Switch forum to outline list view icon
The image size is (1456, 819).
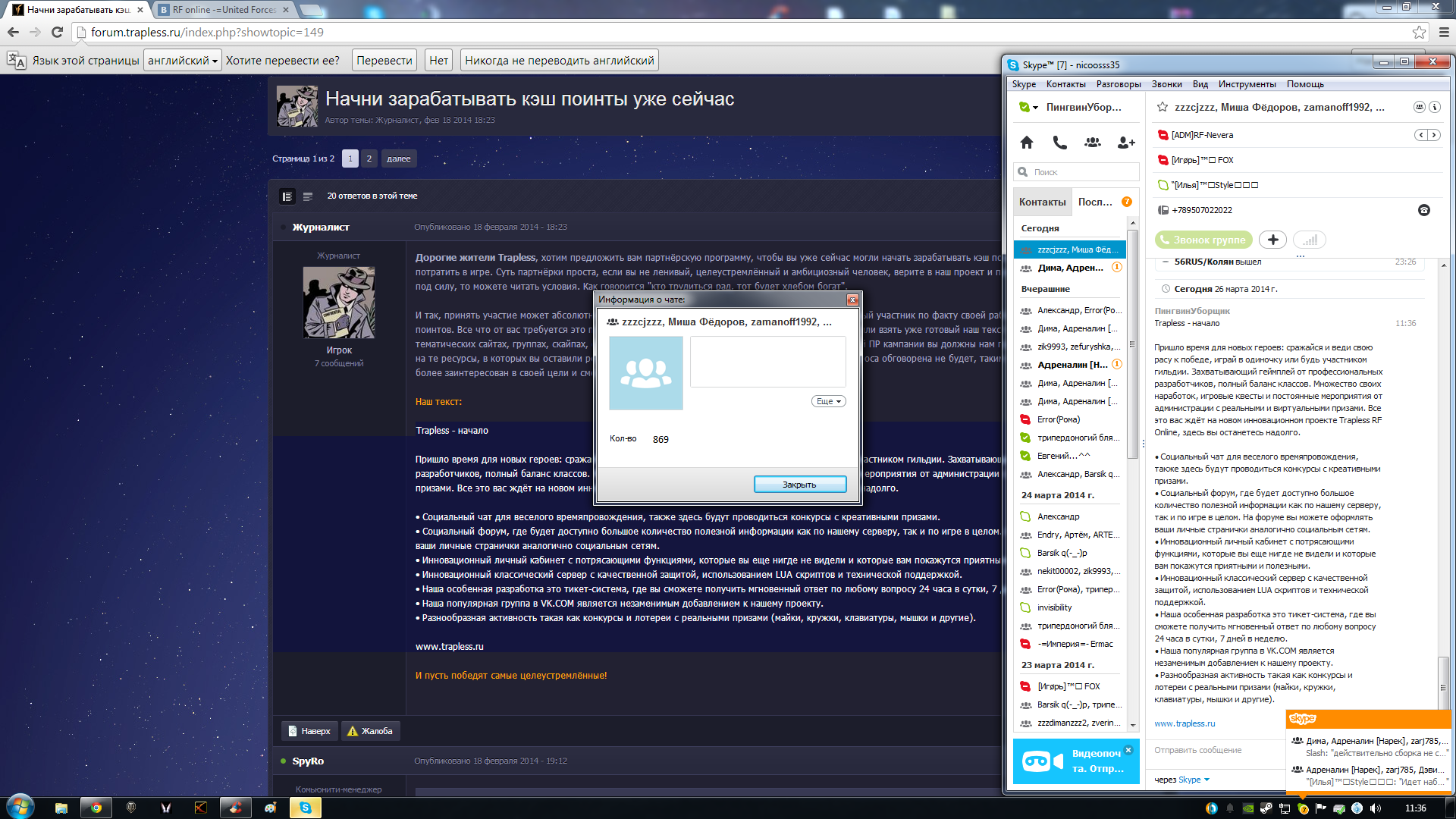(x=308, y=196)
